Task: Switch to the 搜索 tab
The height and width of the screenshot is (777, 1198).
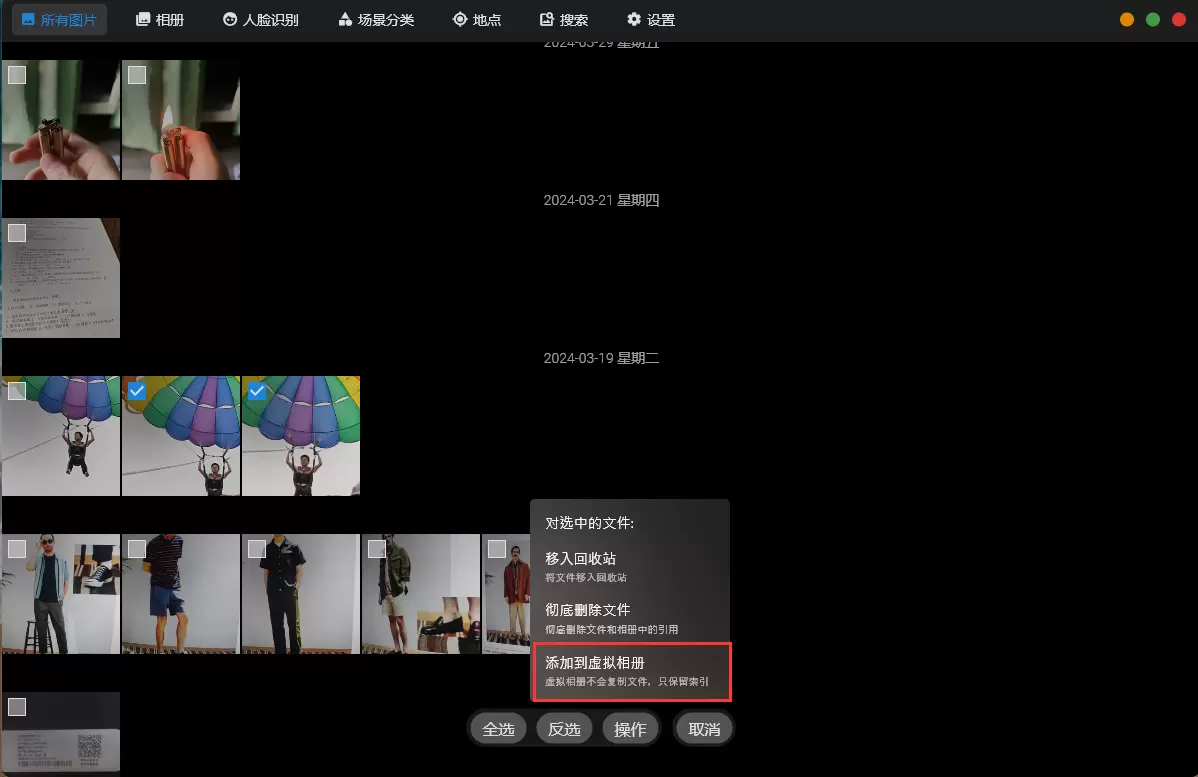Action: coord(564,20)
